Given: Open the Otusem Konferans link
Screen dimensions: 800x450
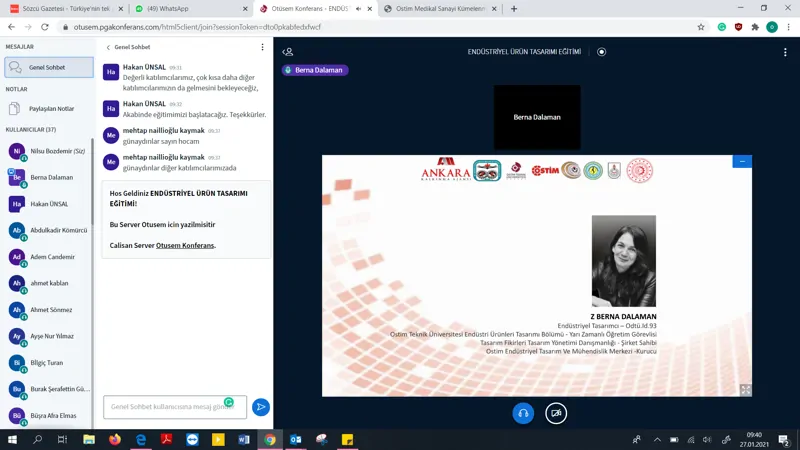Looking at the screenshot, I should tap(185, 245).
